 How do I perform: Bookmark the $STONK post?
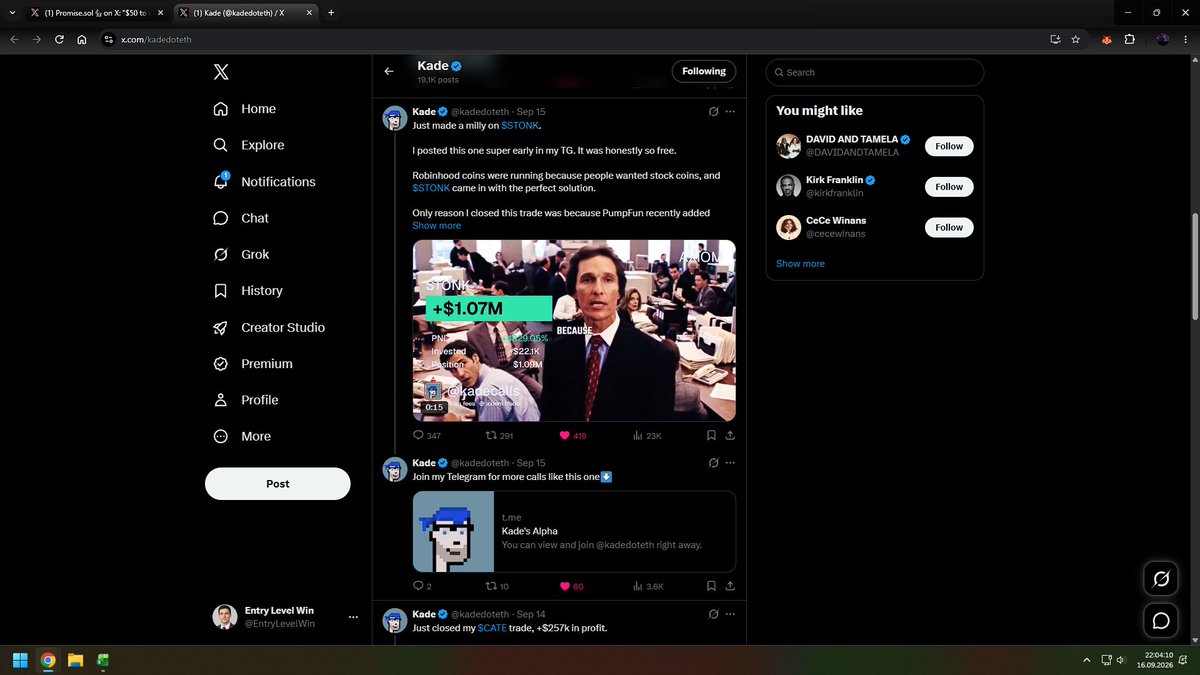pos(711,436)
